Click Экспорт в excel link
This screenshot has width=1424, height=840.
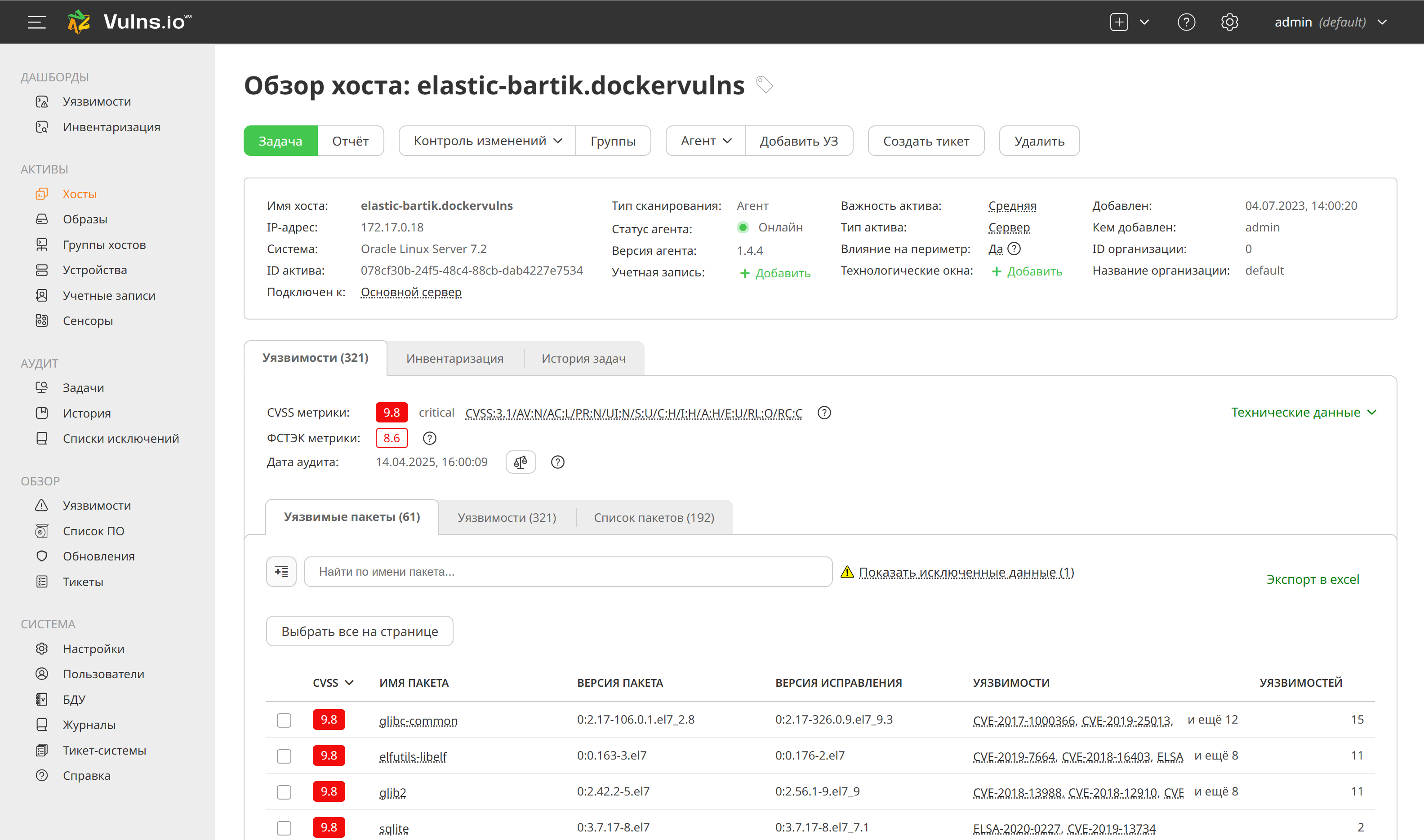[x=1313, y=579]
